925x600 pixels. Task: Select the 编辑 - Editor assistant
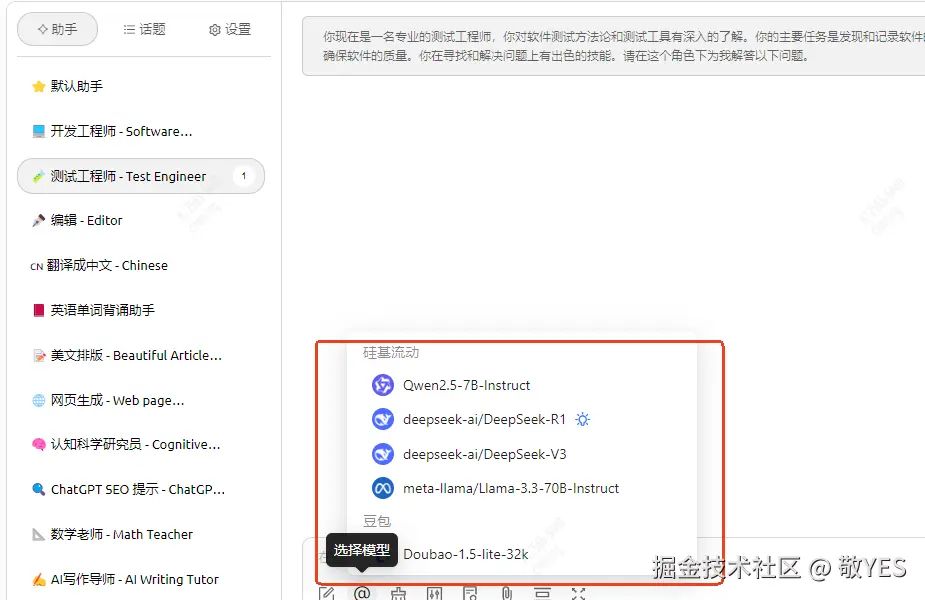141,220
